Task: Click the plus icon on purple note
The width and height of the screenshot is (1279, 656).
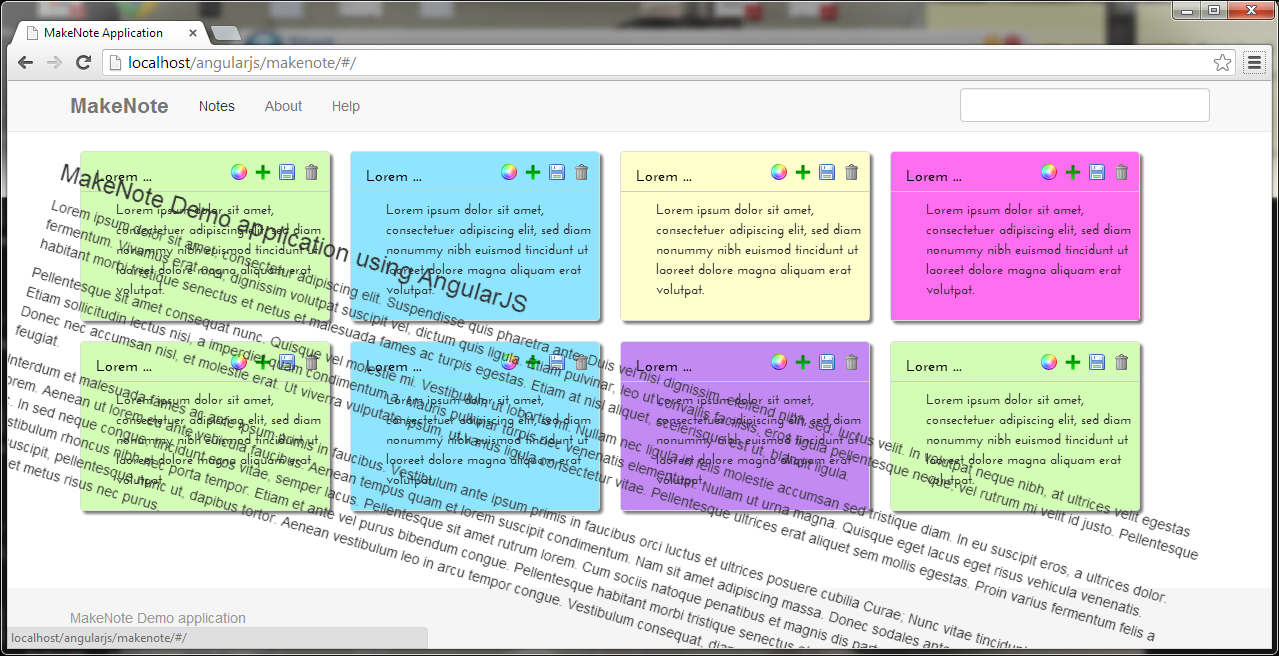Action: [x=803, y=362]
